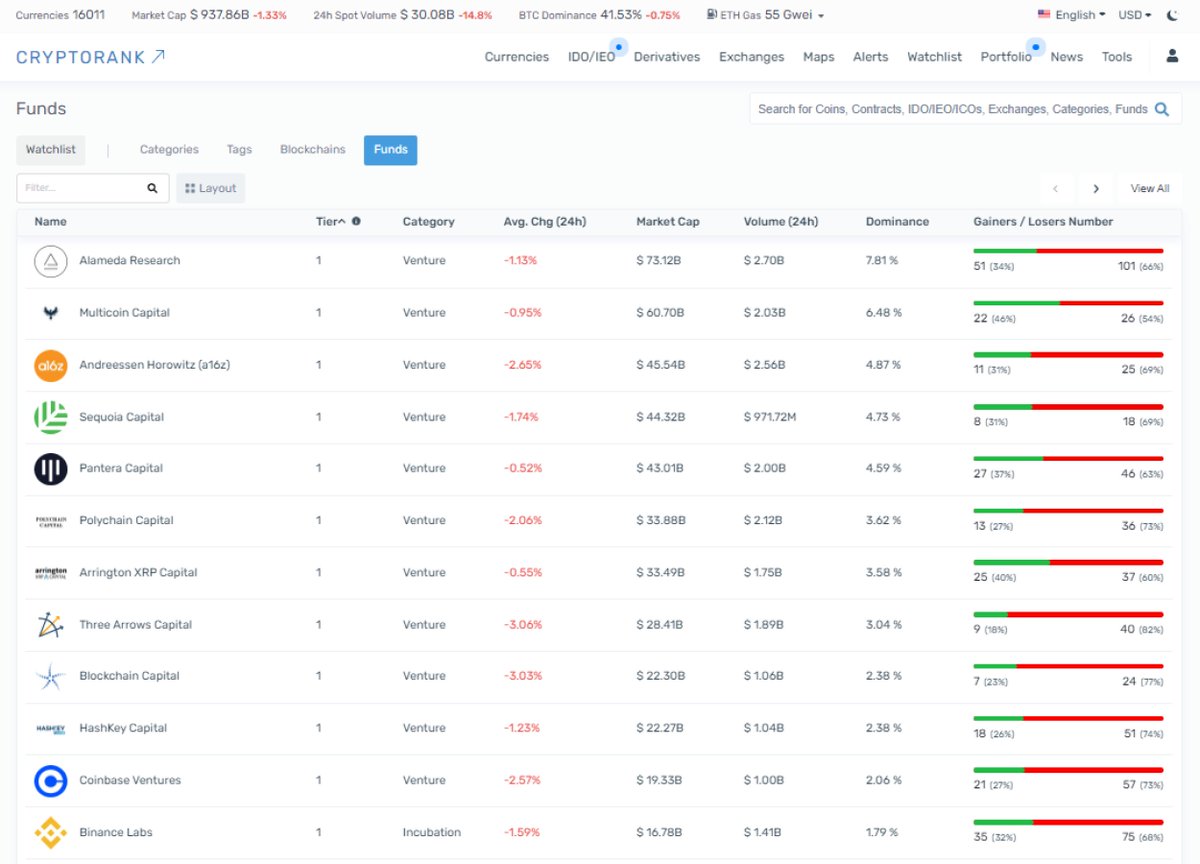Sort by Dominance column

pos(897,222)
